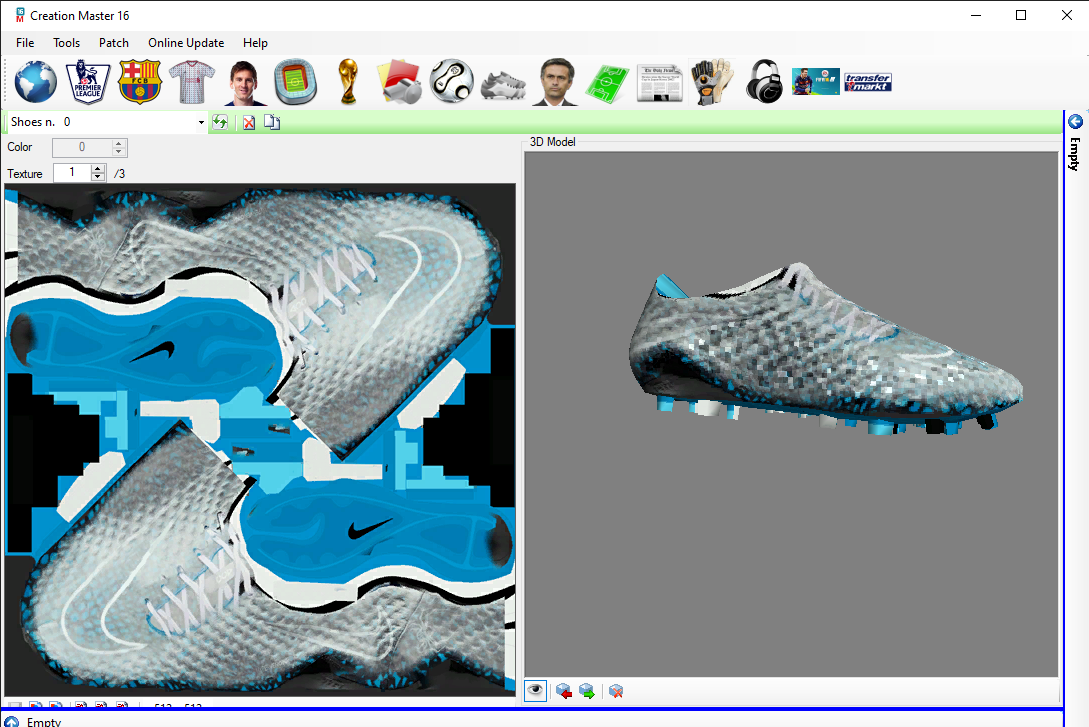Copy the current shoe with pages icon

(272, 122)
